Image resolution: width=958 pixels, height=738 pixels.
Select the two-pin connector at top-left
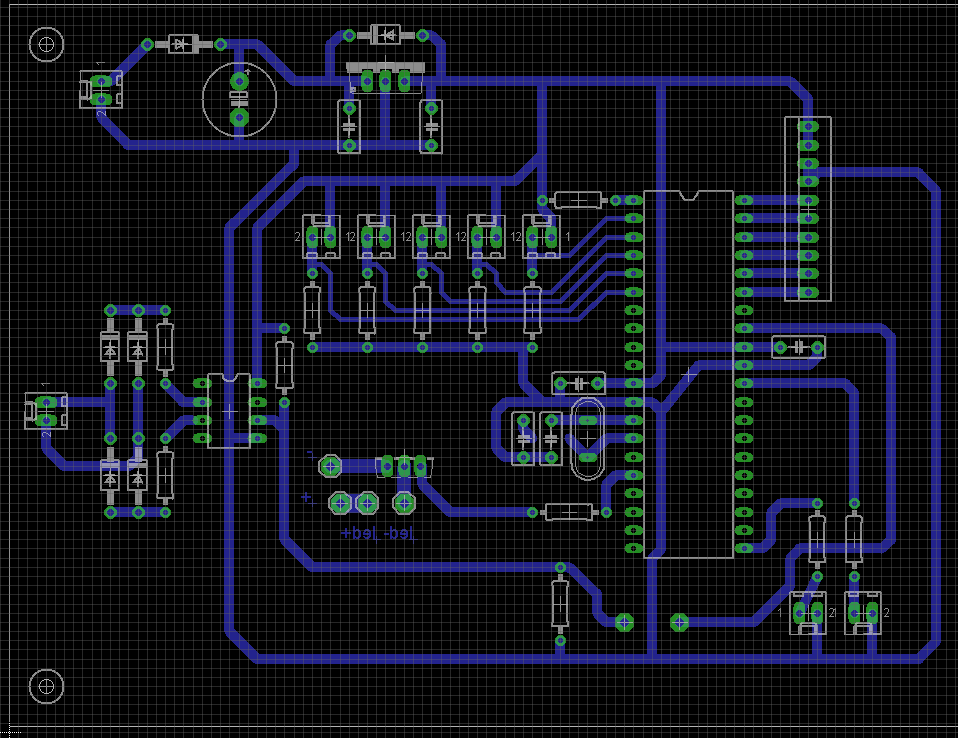coord(101,90)
